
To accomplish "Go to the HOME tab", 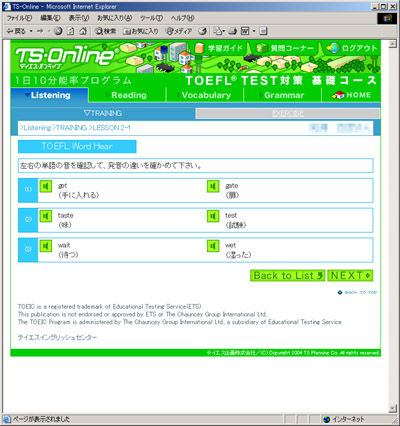I will click(351, 95).
